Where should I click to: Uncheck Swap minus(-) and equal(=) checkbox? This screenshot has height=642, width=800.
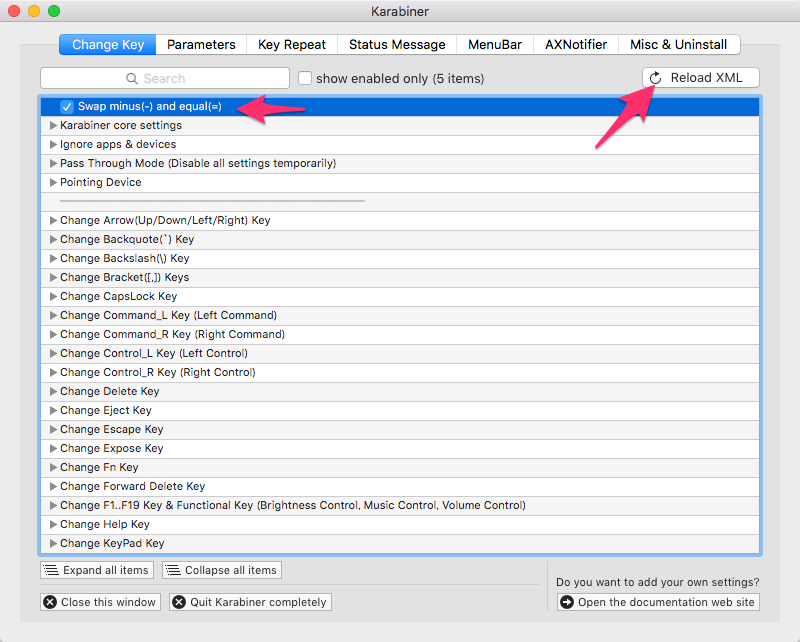[67, 107]
